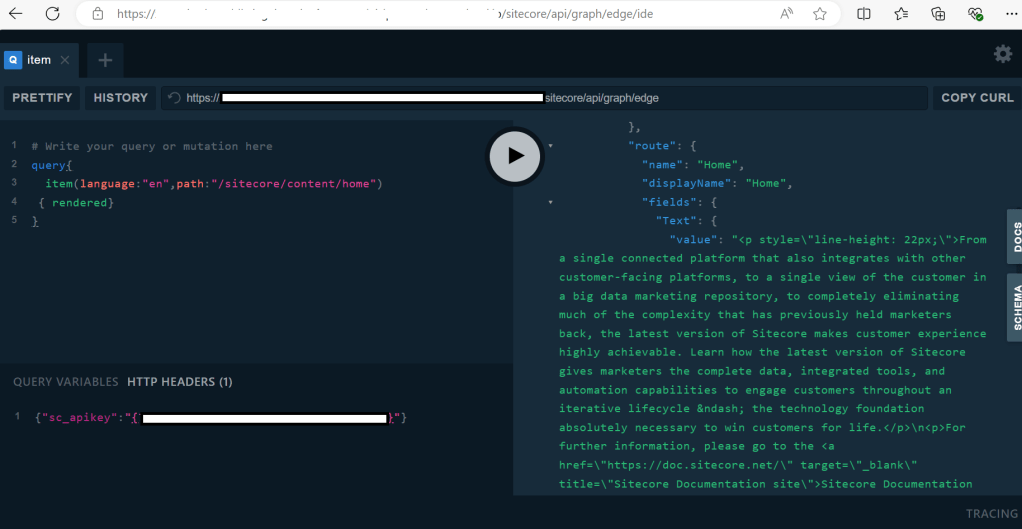
Task: Open browser split screen icon
Action: [864, 14]
